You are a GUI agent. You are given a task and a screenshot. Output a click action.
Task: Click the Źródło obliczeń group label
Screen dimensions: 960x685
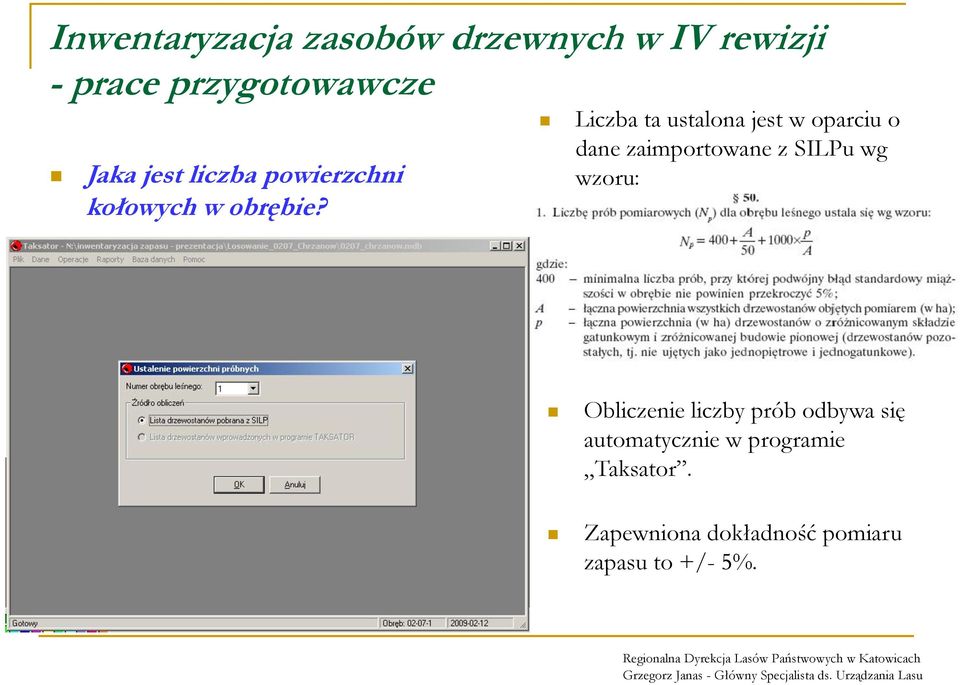(157, 403)
